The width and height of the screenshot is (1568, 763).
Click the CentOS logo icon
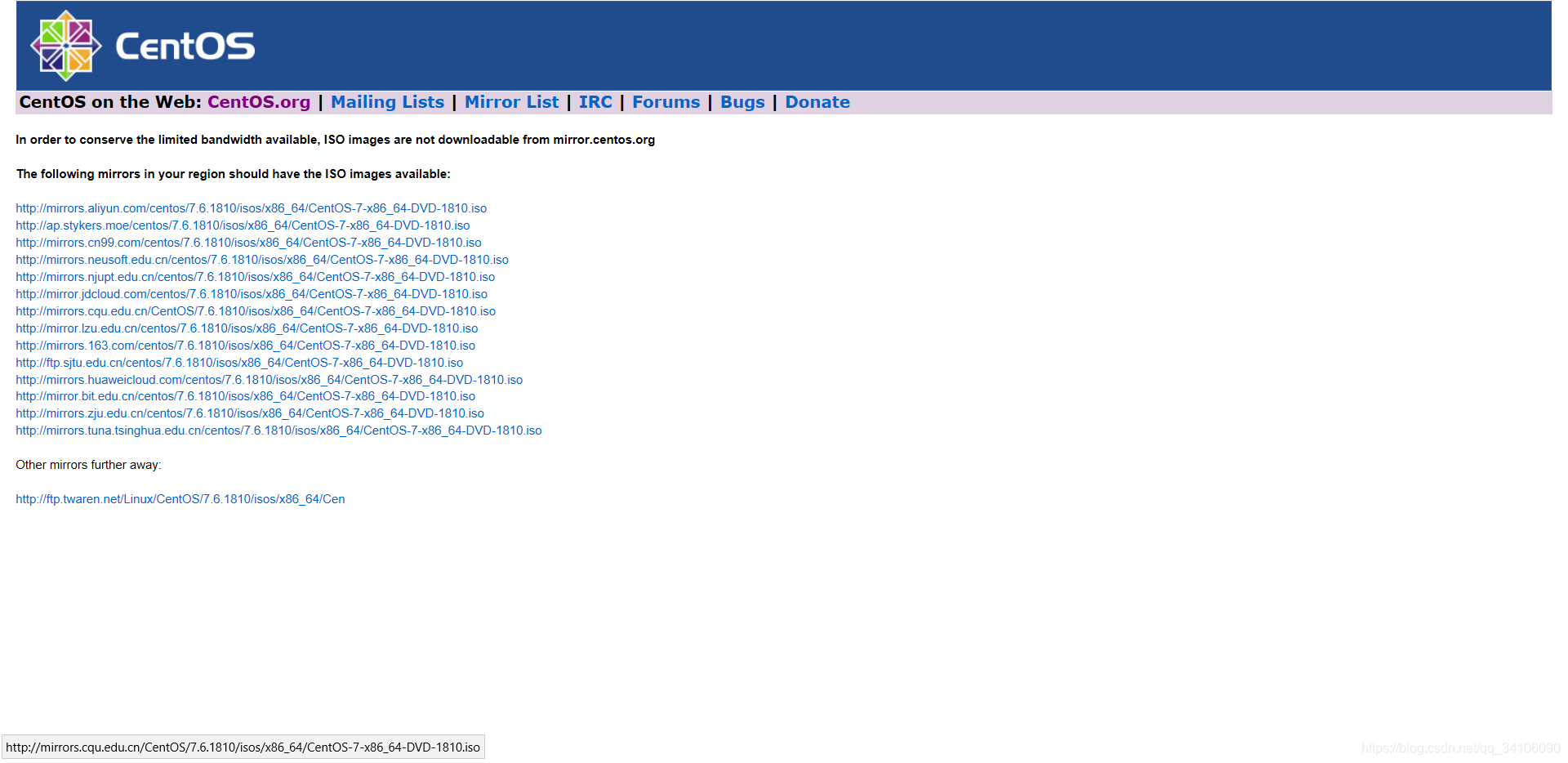(66, 46)
